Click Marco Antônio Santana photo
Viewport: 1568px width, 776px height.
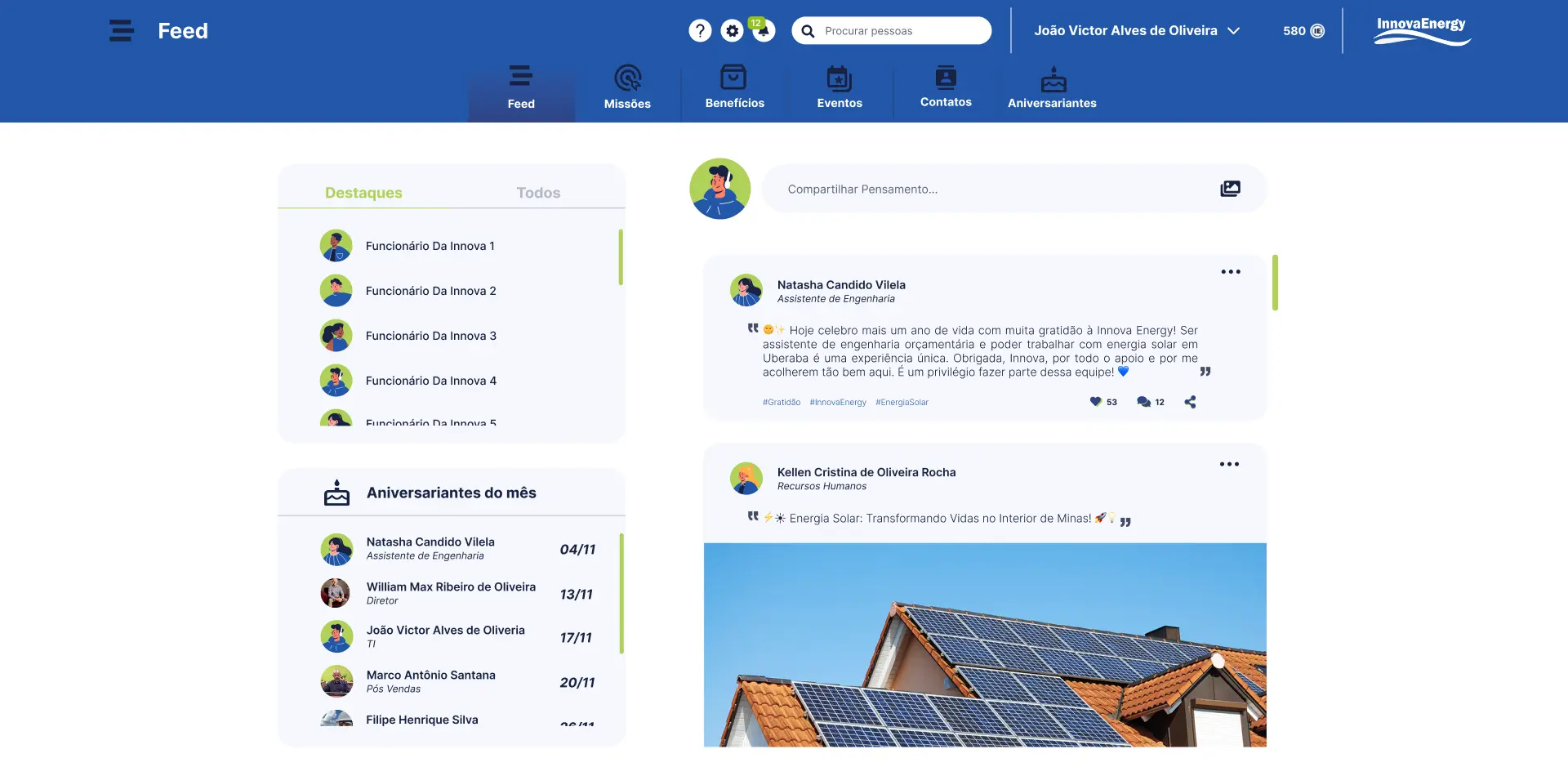click(336, 681)
